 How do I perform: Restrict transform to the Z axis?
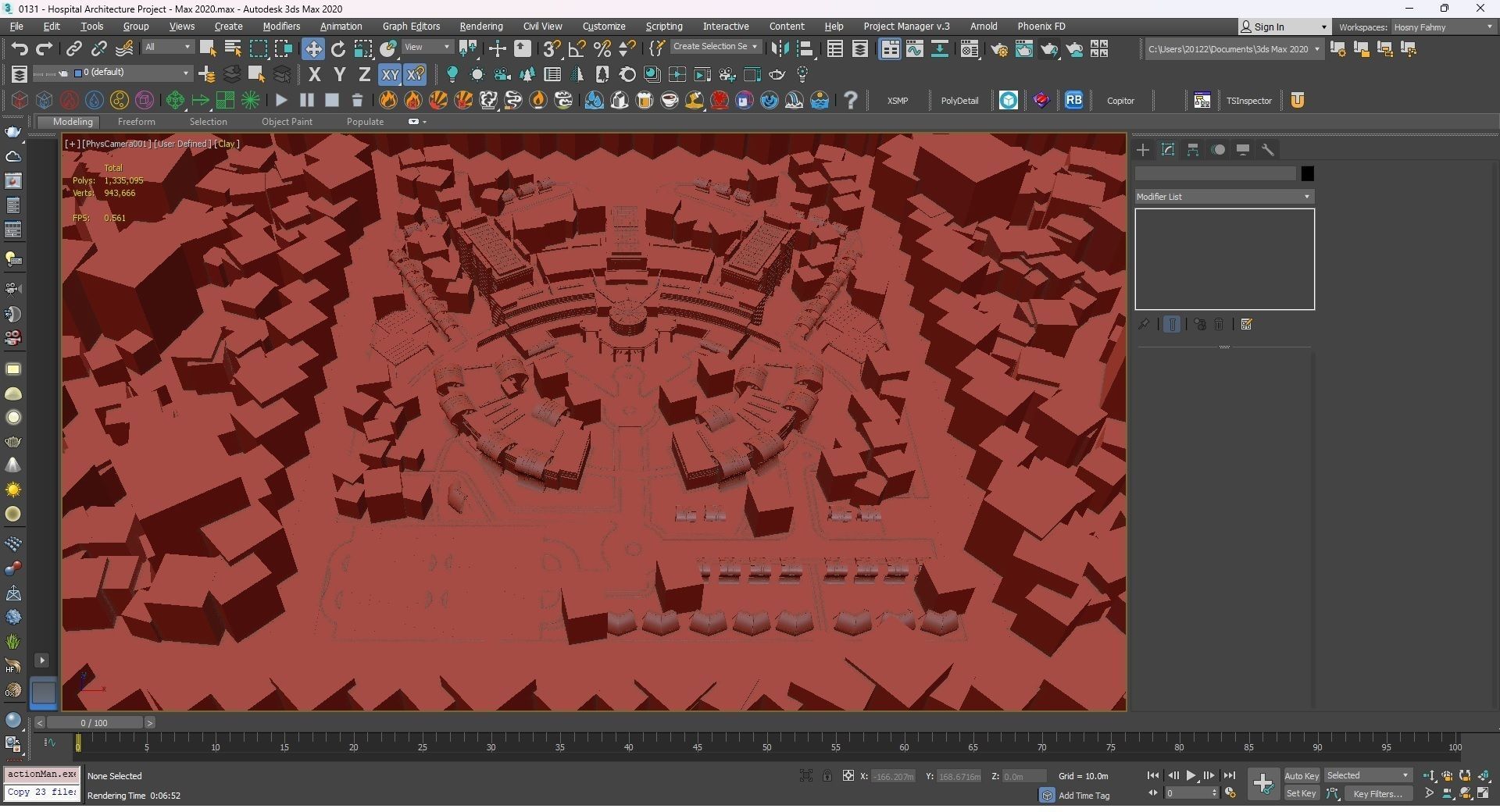(x=364, y=75)
